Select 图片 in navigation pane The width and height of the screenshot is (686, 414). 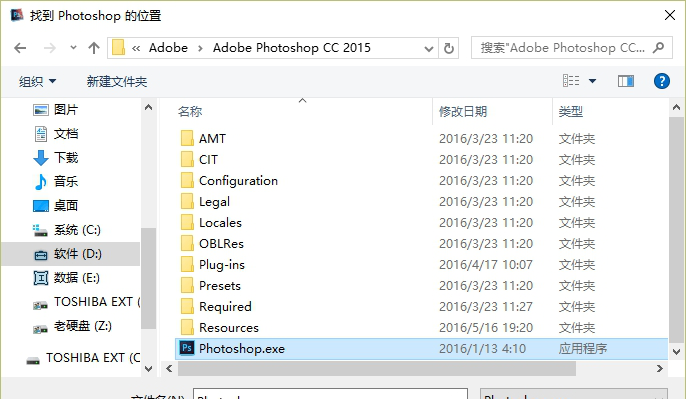coord(66,110)
